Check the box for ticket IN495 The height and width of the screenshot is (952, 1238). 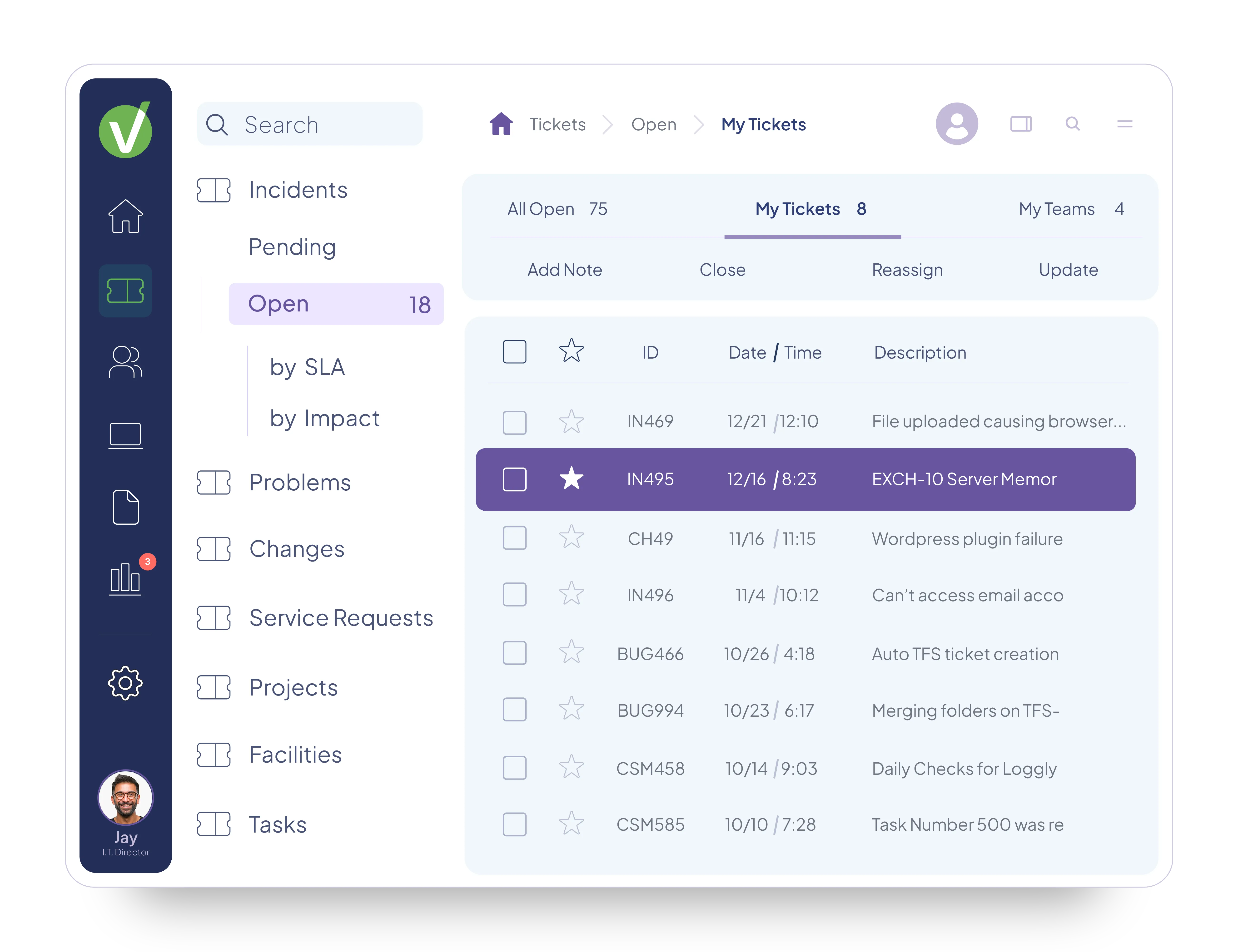pyautogui.click(x=515, y=479)
